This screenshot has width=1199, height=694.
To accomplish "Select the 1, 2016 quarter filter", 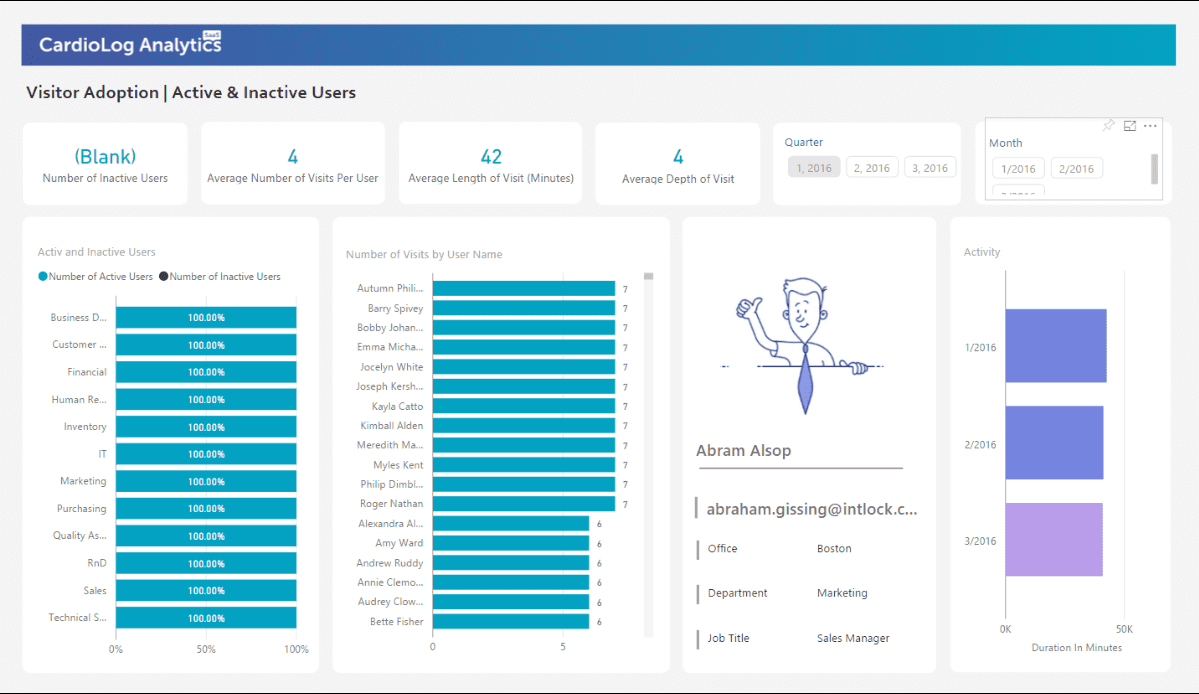I will coord(813,168).
